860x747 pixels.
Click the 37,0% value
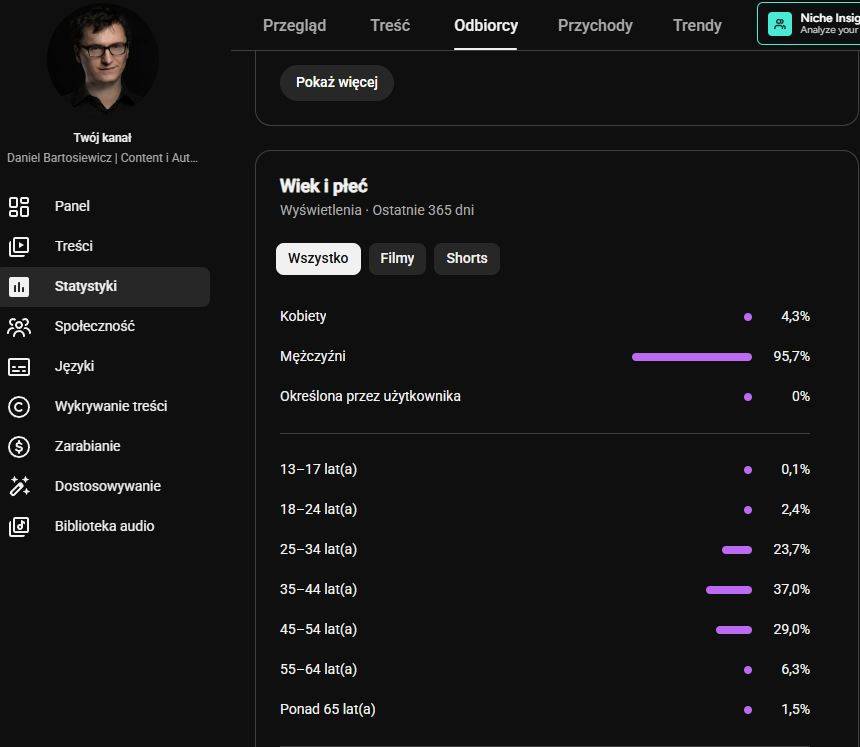point(791,590)
